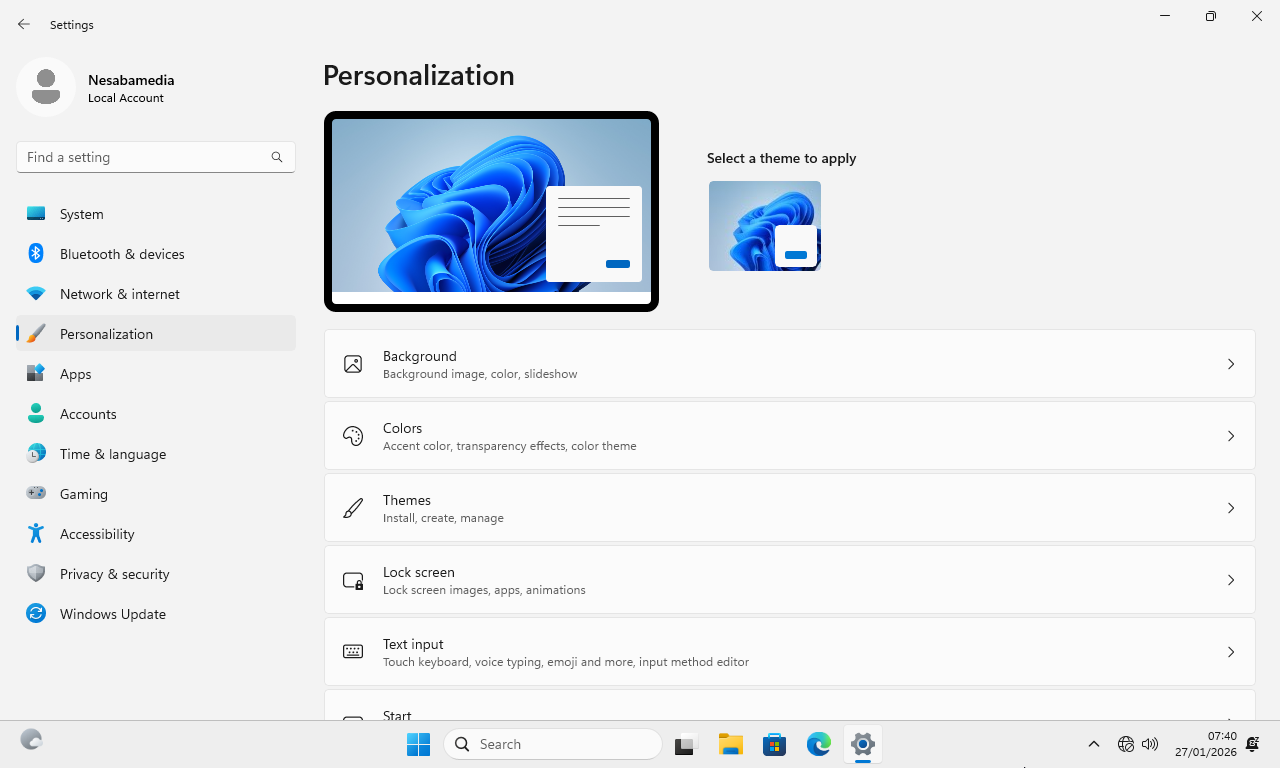Open Microsoft Edge from the taskbar

point(819,744)
